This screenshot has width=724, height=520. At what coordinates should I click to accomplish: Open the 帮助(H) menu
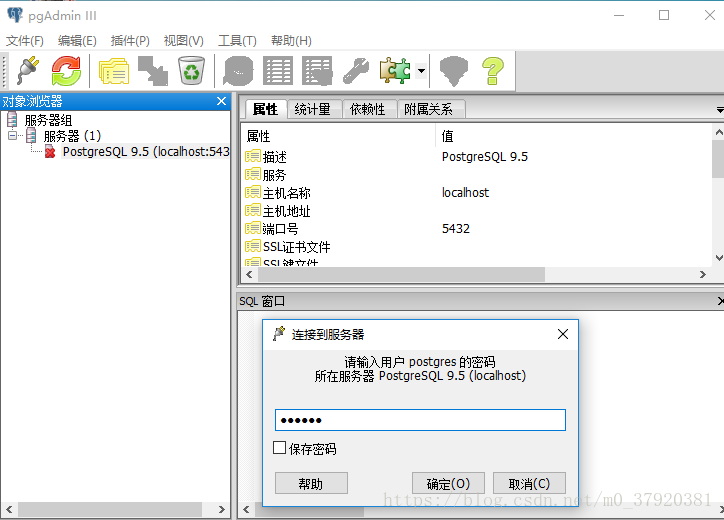(291, 41)
